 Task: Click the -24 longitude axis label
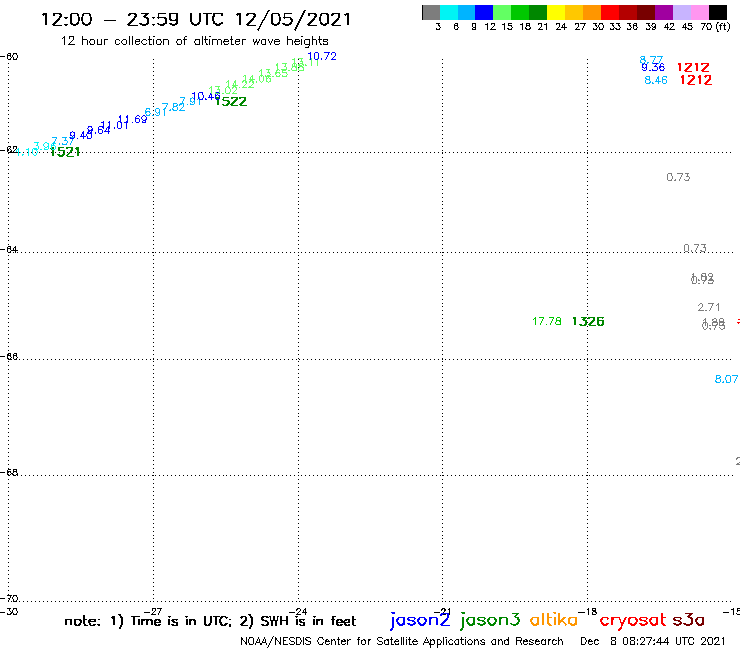(x=298, y=612)
